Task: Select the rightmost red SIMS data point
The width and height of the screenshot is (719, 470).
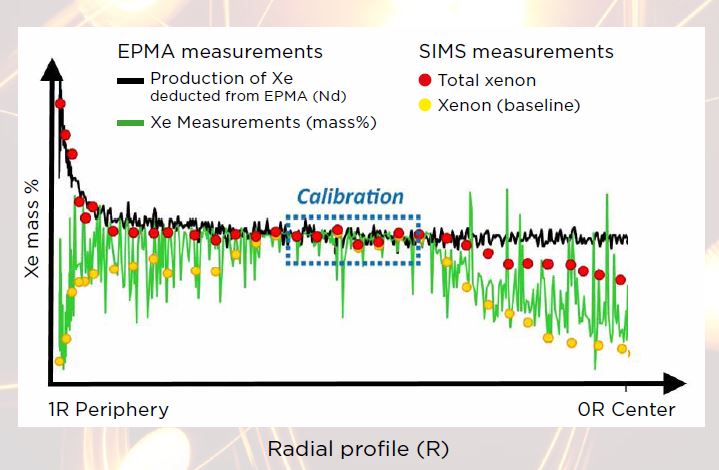Action: tap(621, 279)
